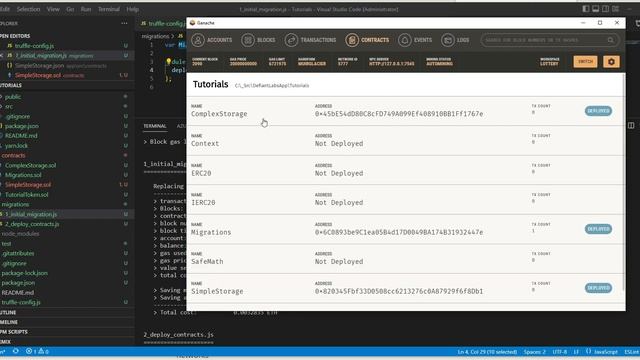Toggle primary side bar layout icon in VS Code

[x=586, y=9]
